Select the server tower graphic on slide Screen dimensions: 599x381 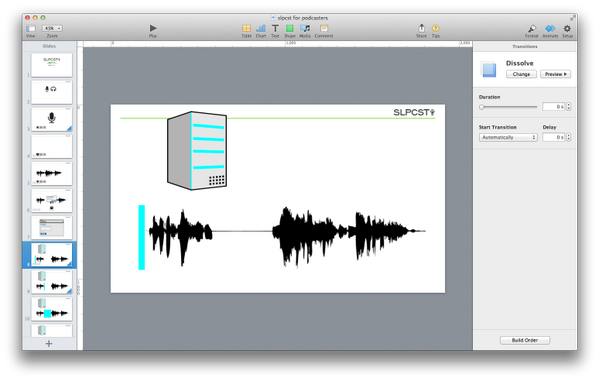click(197, 151)
